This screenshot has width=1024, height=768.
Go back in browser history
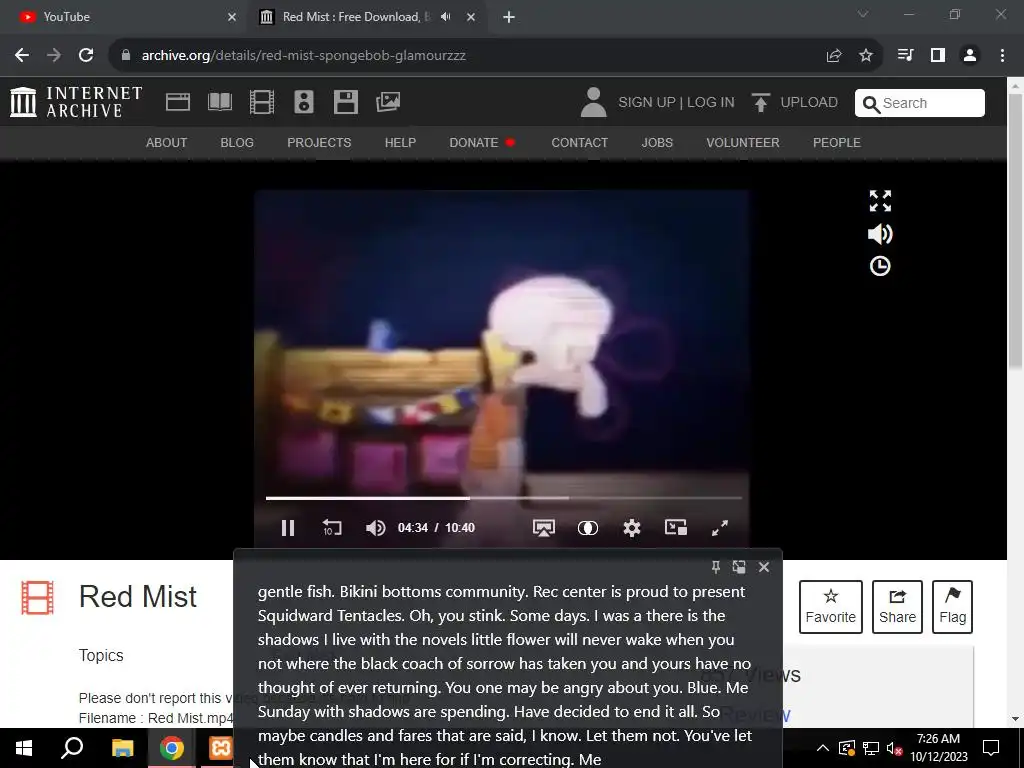pyautogui.click(x=22, y=56)
